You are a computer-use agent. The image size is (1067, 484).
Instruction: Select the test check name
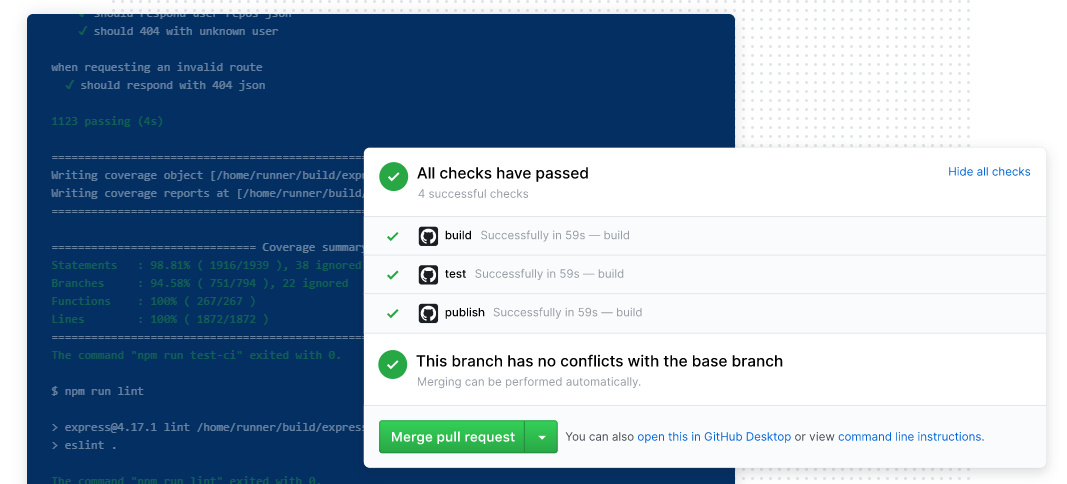(455, 274)
